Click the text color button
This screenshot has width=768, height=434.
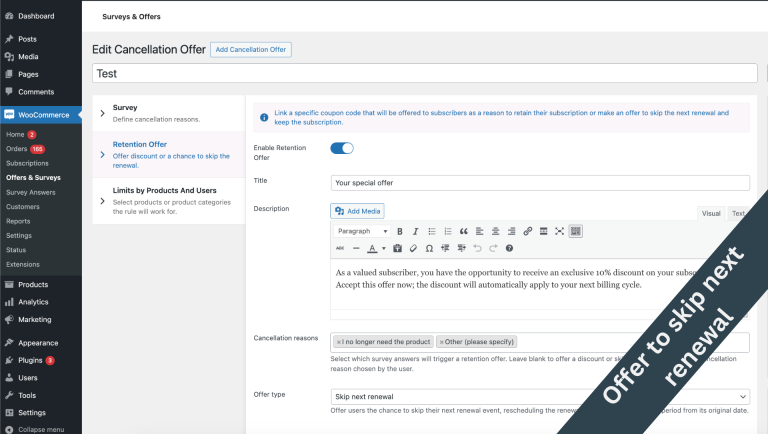pyautogui.click(x=372, y=248)
